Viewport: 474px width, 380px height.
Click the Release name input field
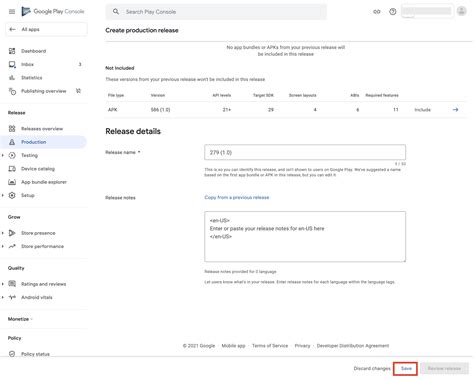[305, 152]
